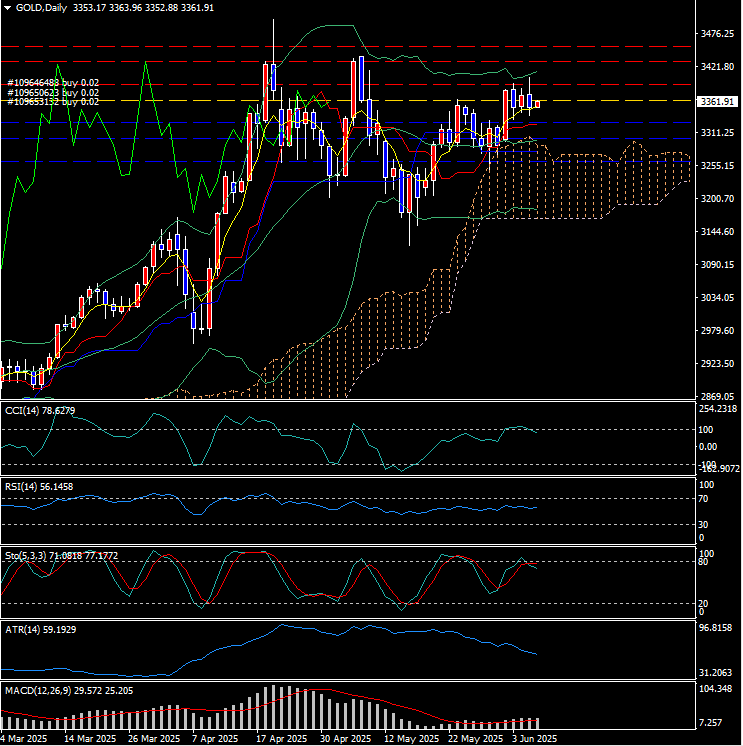Click the 12 May 2025 date marker
This screenshot has height=746, width=743.
pyautogui.click(x=411, y=739)
